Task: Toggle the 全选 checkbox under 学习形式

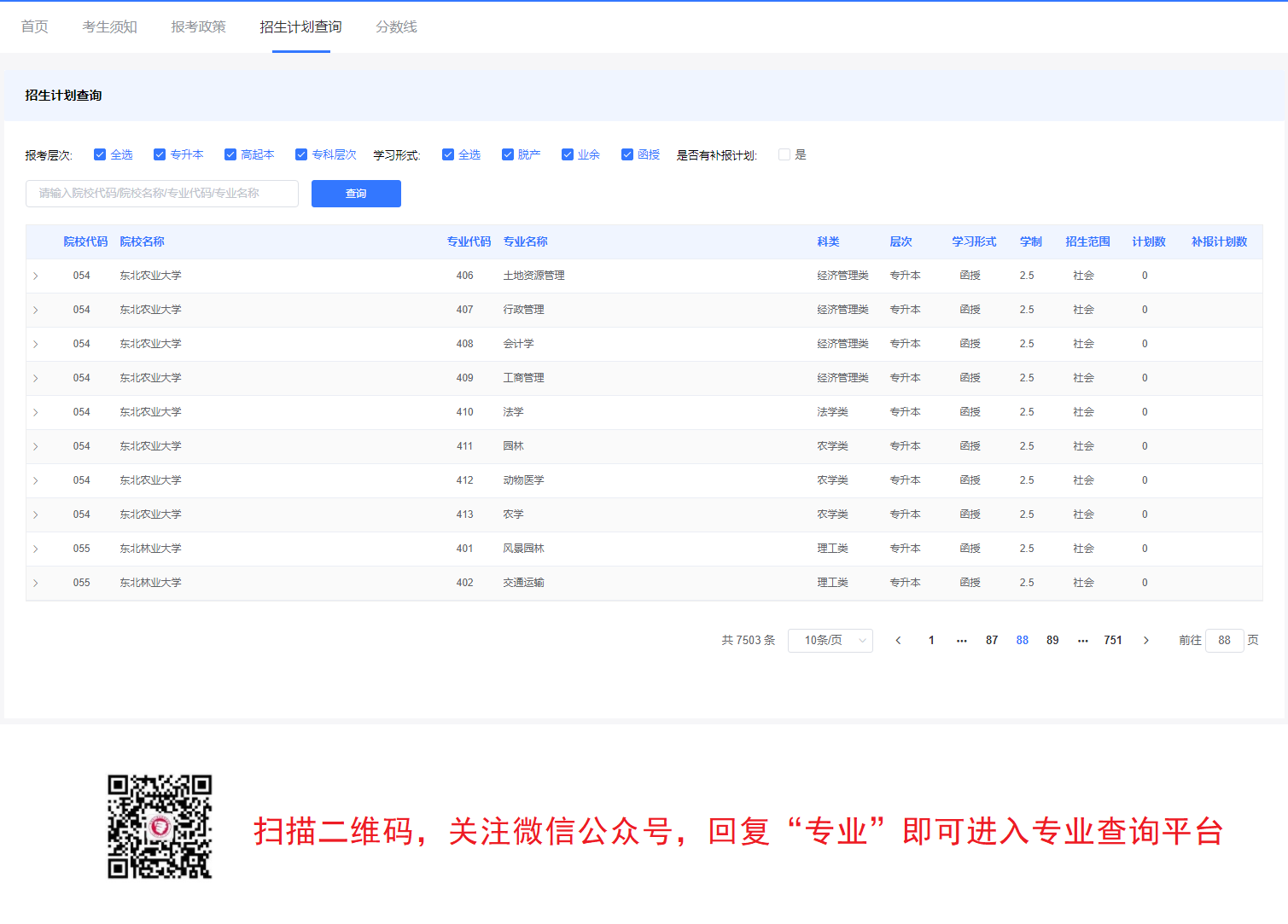Action: (448, 154)
